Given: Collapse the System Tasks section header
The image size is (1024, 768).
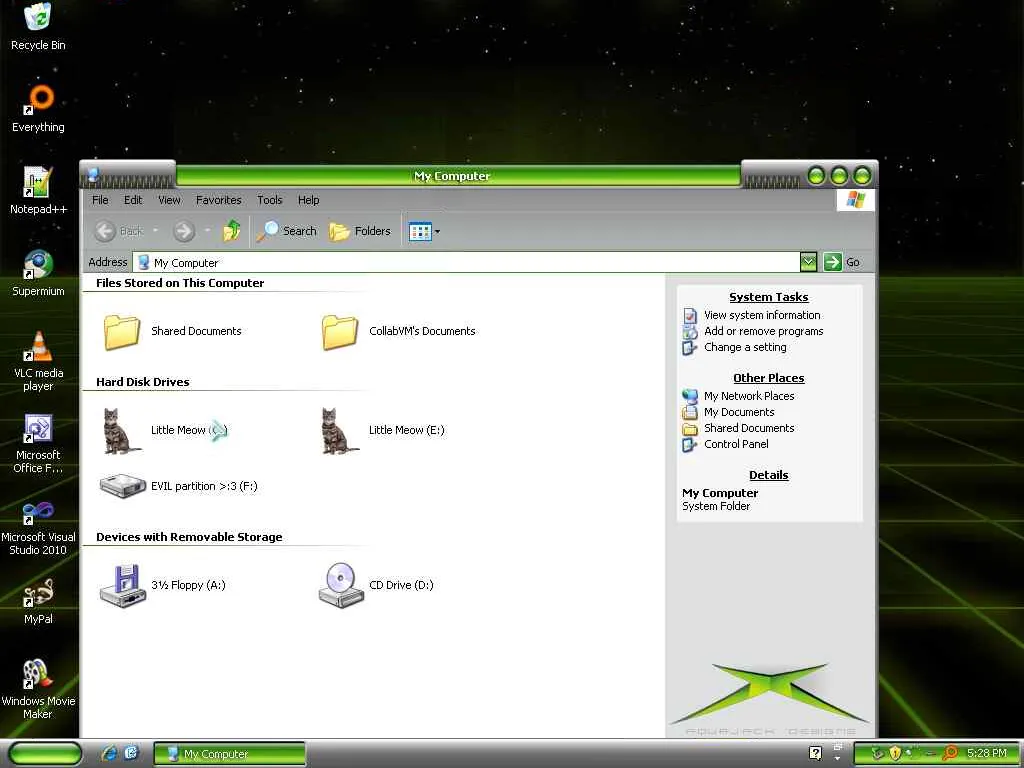Looking at the screenshot, I should pyautogui.click(x=769, y=297).
